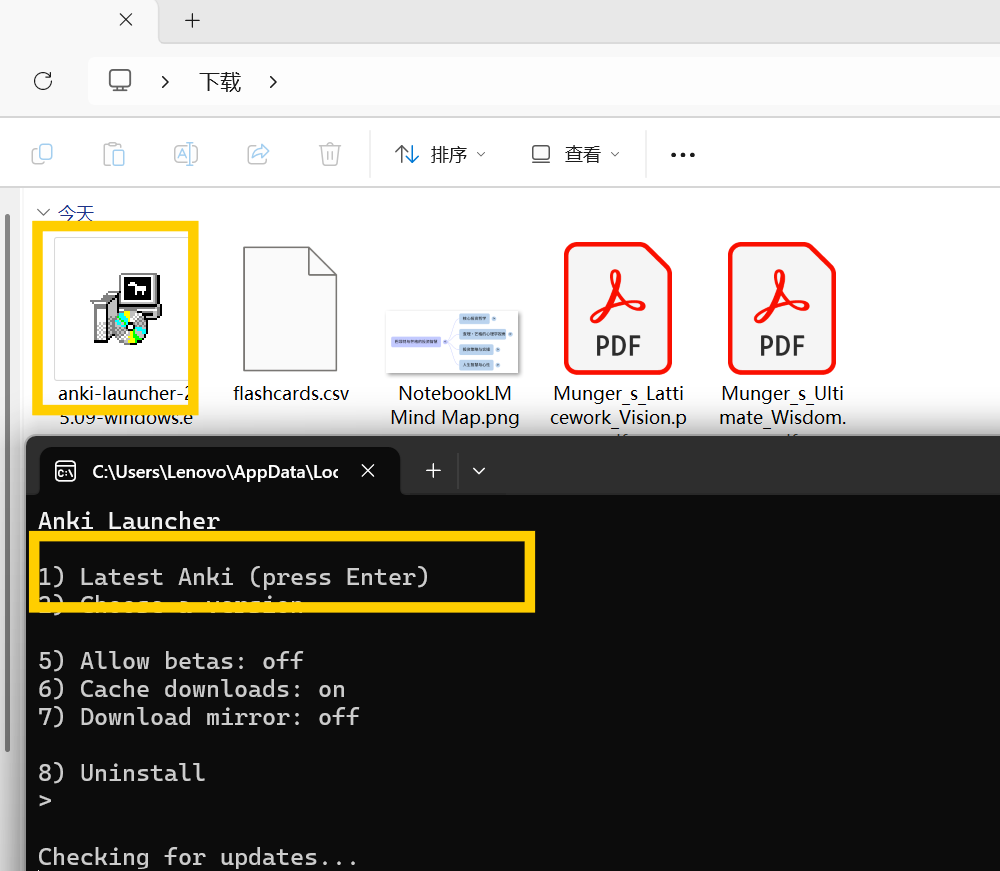
Task: Select the flashcards.csv file
Action: [x=291, y=325]
